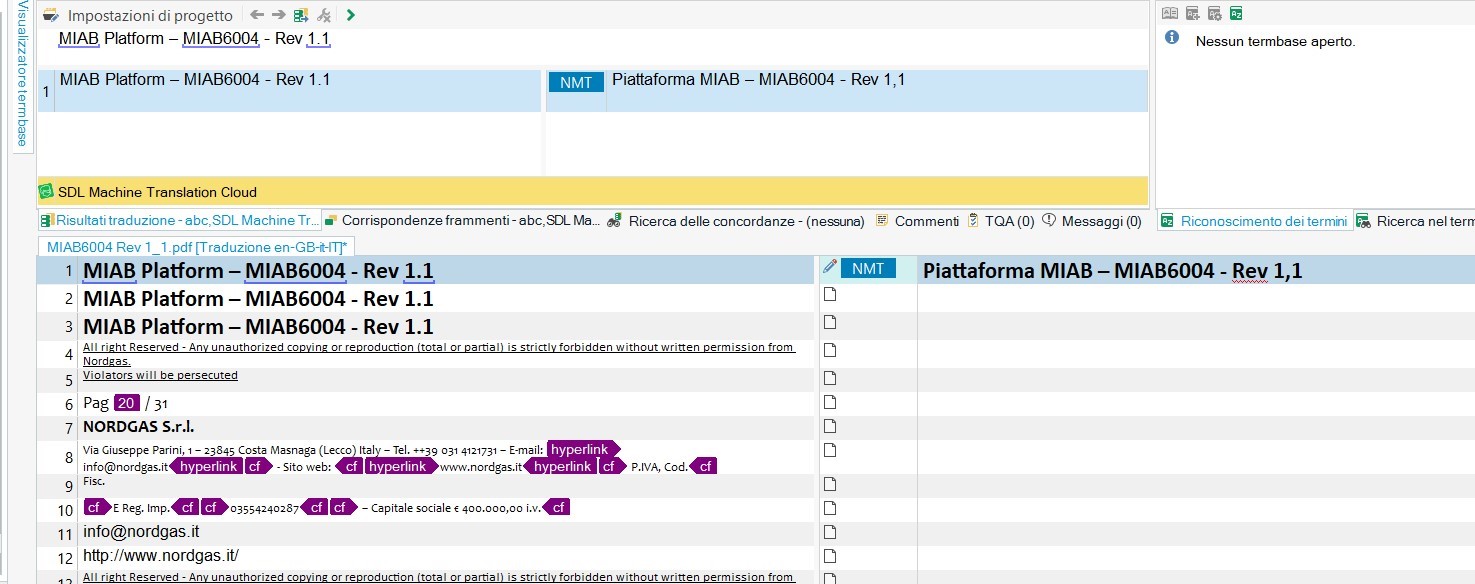Apply the translation using the green table icon
1475x584 pixels.
301,15
